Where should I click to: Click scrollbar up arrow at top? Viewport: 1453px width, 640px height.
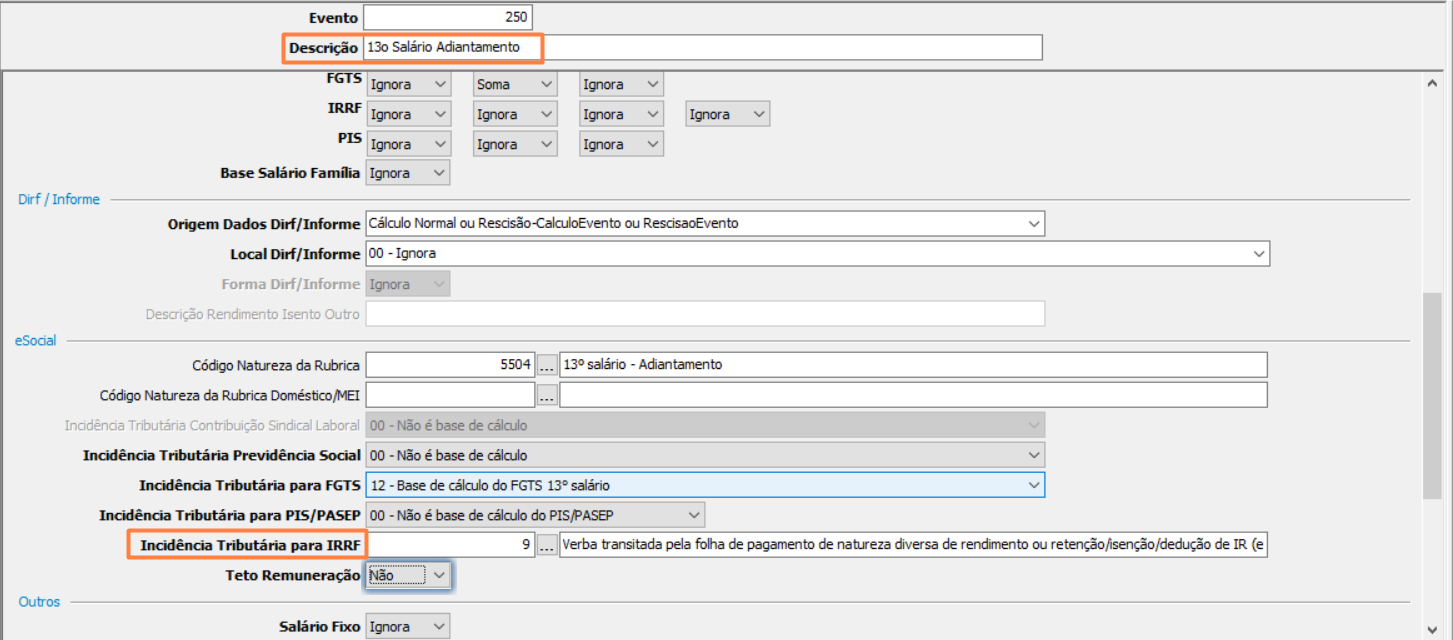pos(1432,85)
